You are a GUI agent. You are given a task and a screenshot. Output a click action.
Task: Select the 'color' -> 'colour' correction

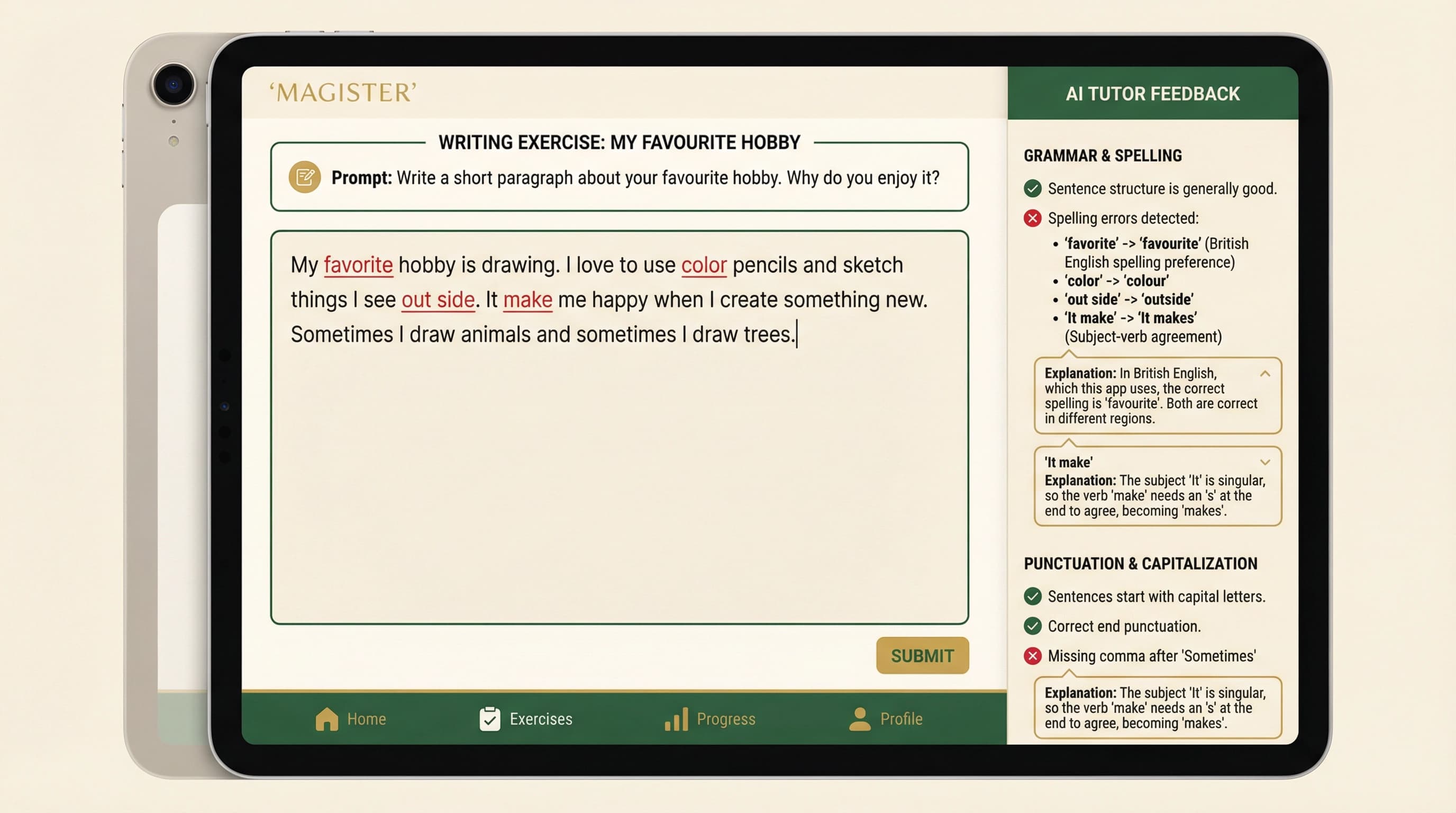[1116, 281]
